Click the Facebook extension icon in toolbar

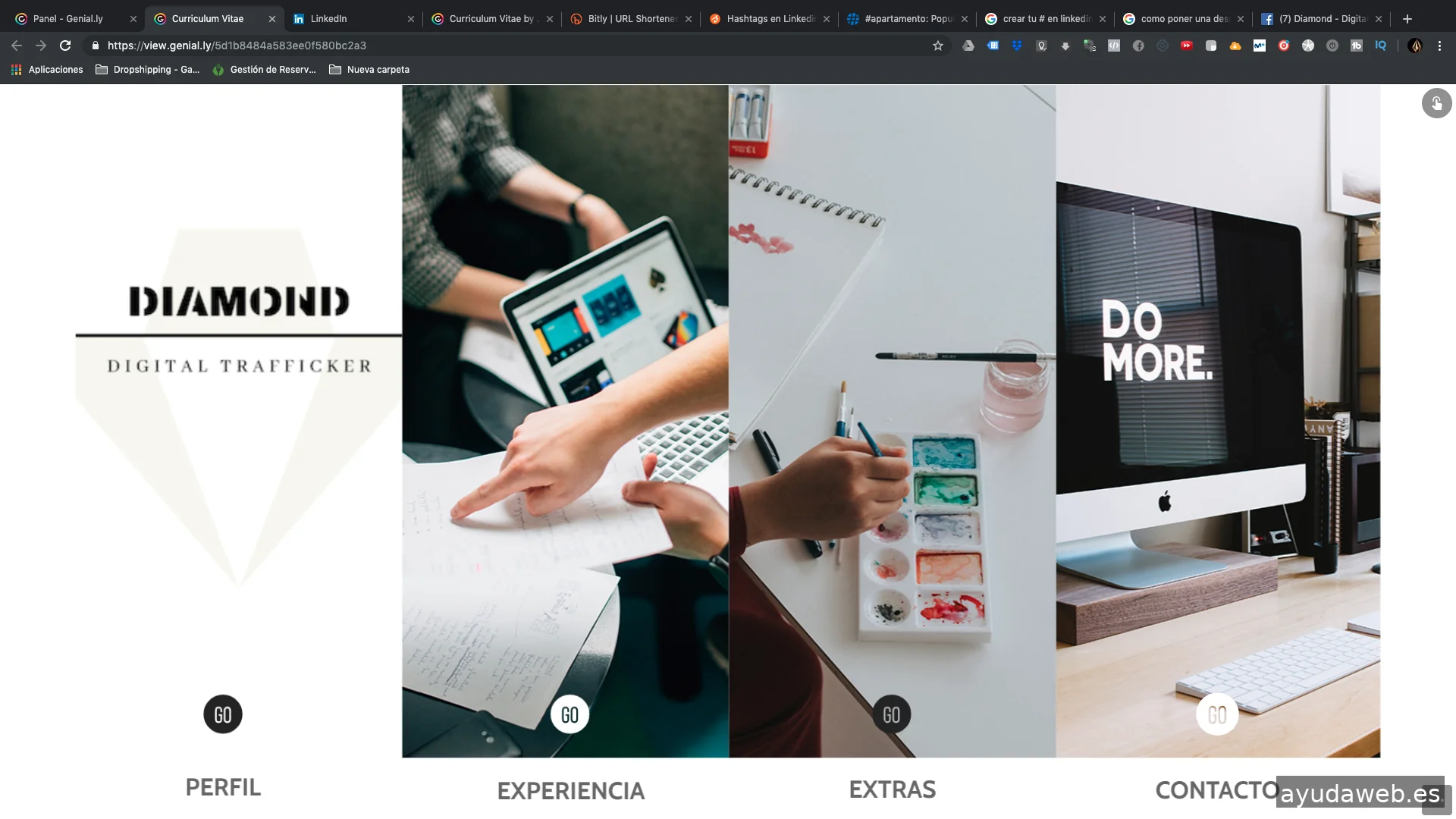click(x=1138, y=45)
